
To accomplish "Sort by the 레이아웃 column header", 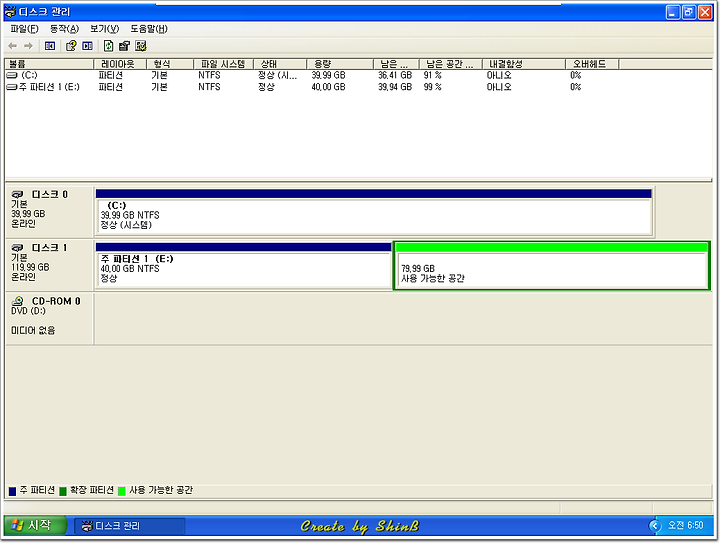I will [120, 64].
